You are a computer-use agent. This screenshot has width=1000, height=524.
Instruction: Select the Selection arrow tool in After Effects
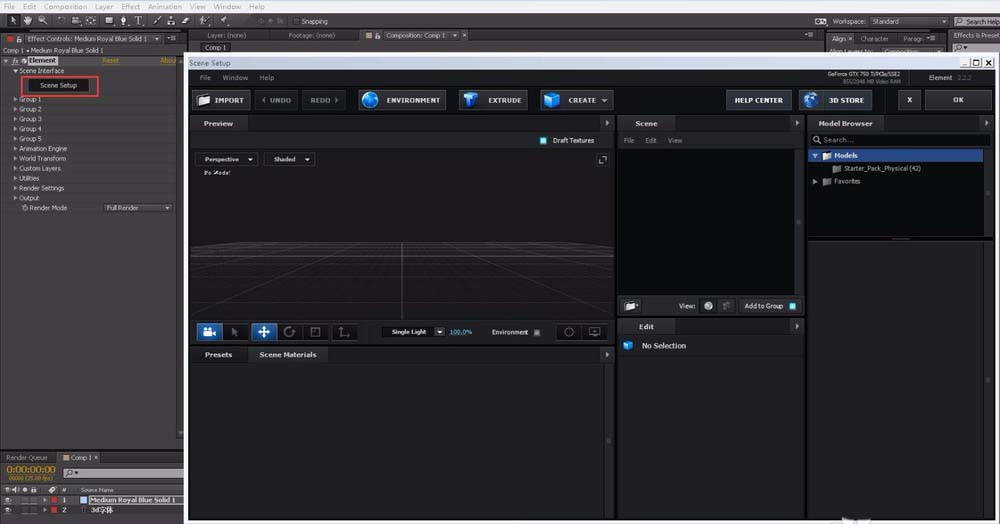13,20
